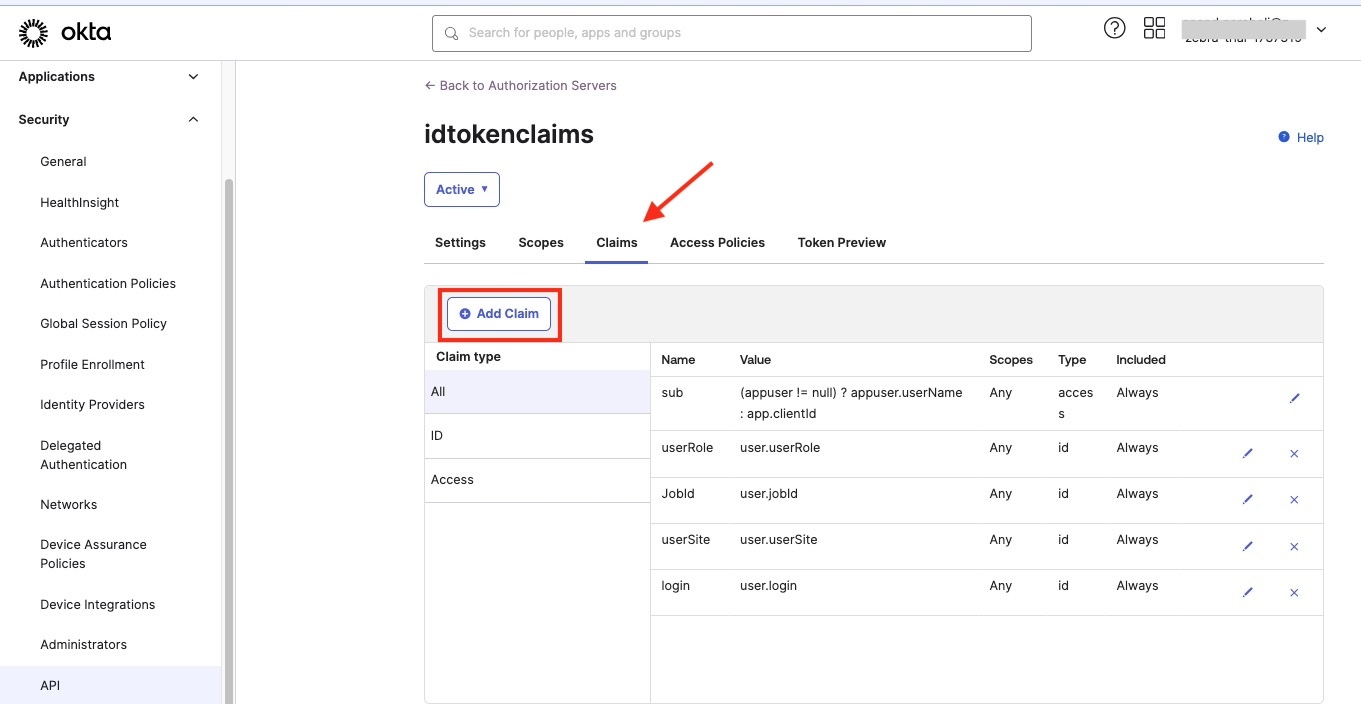
Task: Edit the userRole claim with pencil icon
Action: click(1247, 454)
